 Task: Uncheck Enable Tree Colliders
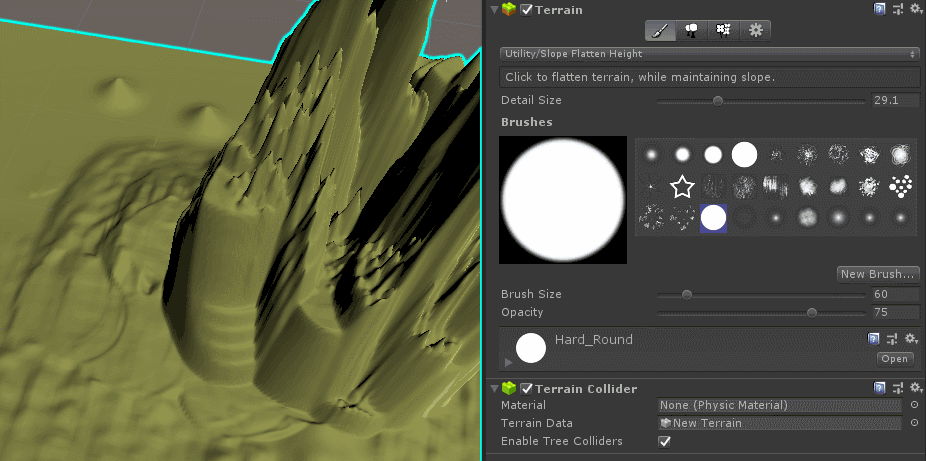tap(664, 441)
